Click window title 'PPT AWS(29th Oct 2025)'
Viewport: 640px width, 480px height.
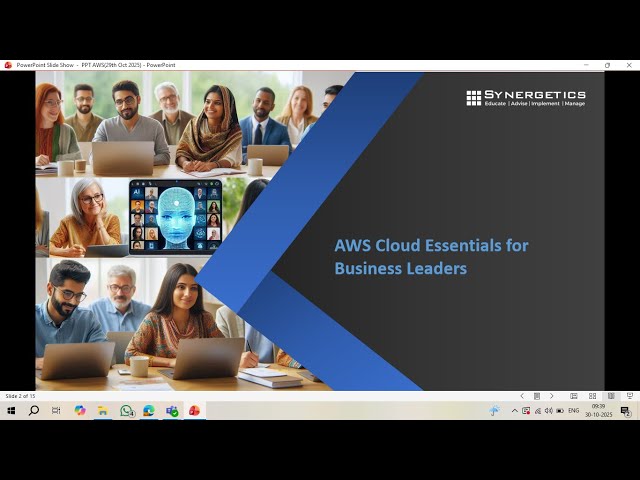point(111,65)
